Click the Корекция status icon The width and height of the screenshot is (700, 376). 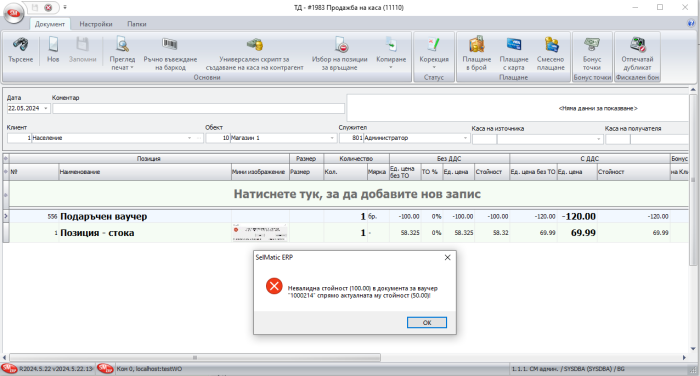pyautogui.click(x=434, y=45)
